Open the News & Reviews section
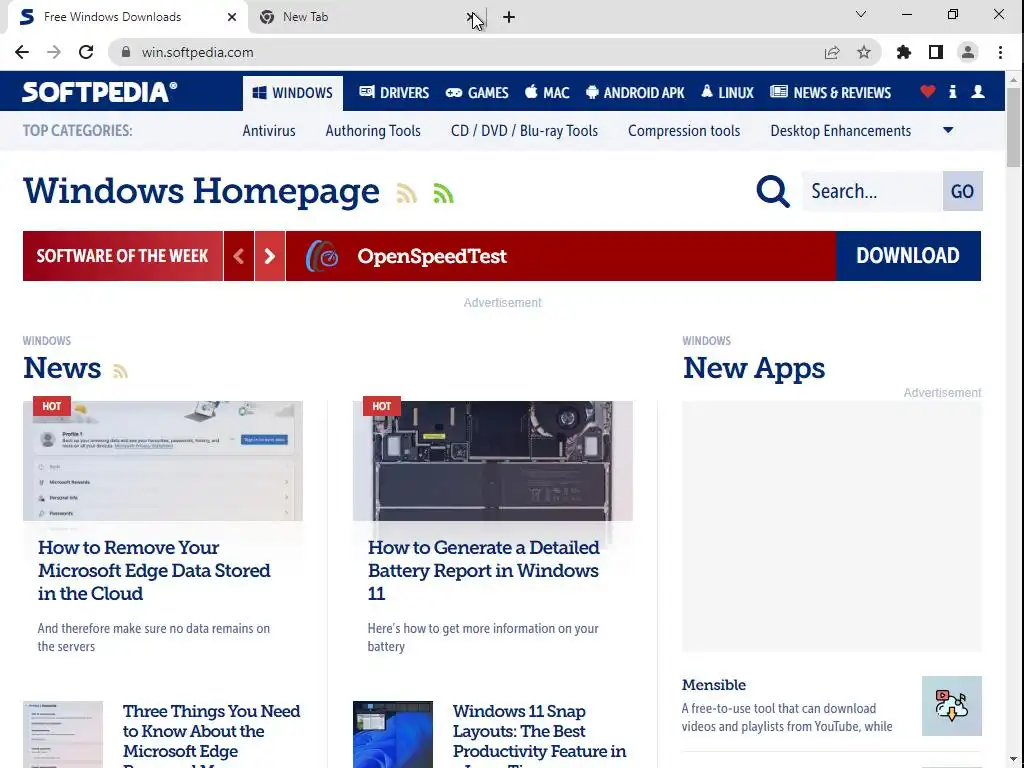 point(830,93)
